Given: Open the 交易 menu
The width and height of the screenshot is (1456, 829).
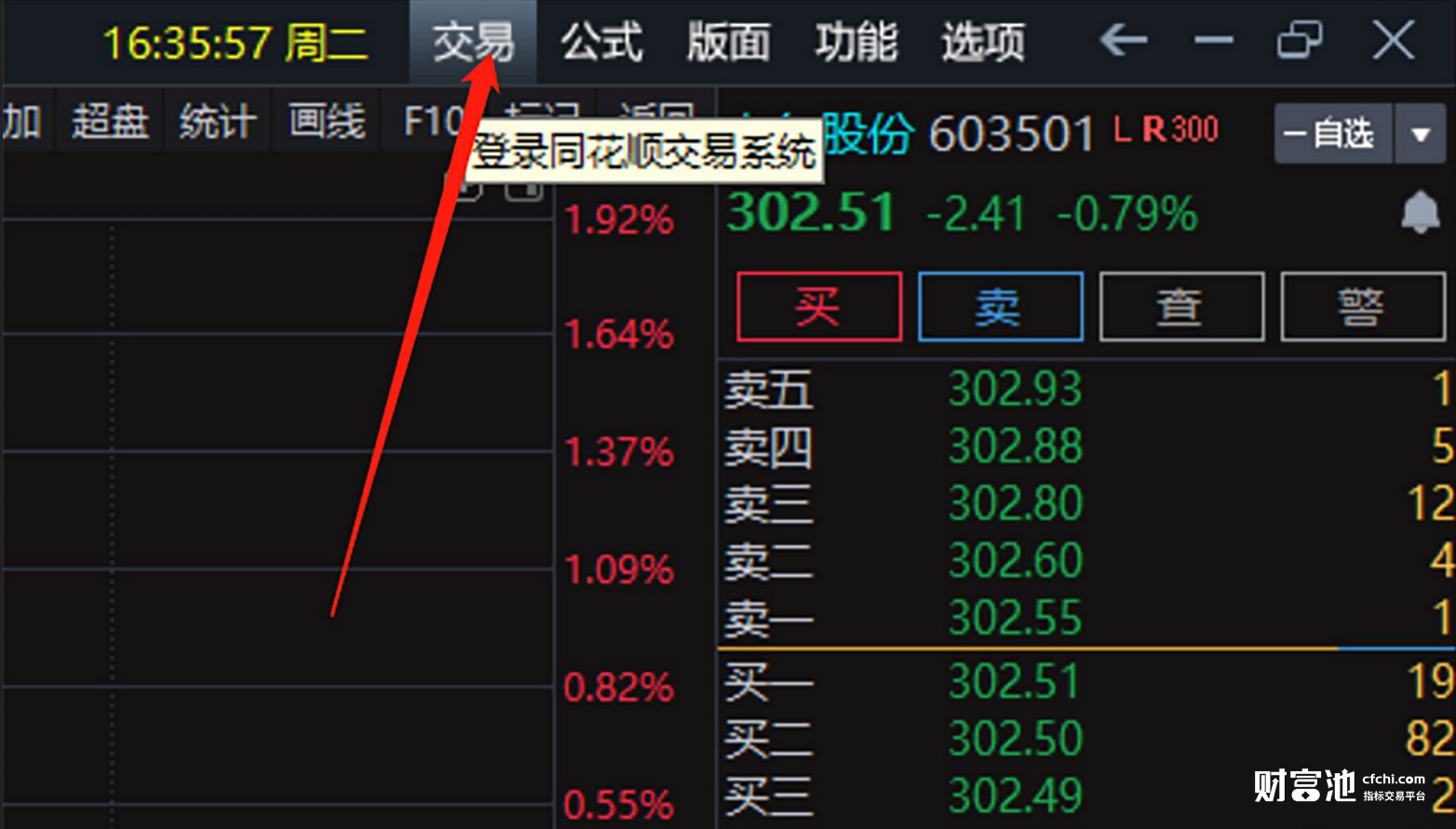Looking at the screenshot, I should (473, 42).
